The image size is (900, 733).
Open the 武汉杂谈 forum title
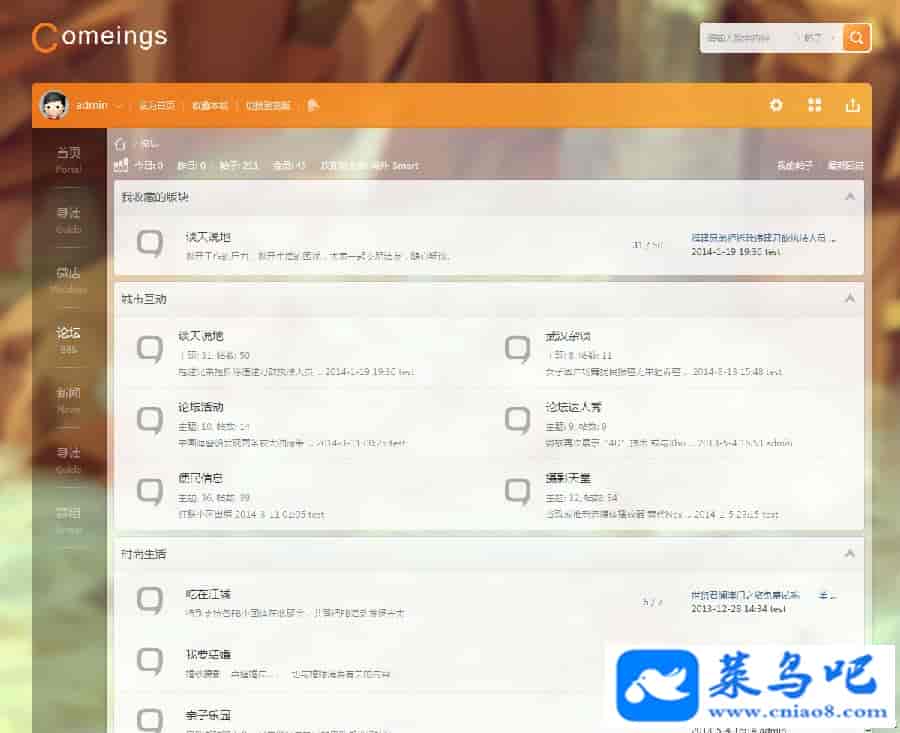(x=568, y=336)
